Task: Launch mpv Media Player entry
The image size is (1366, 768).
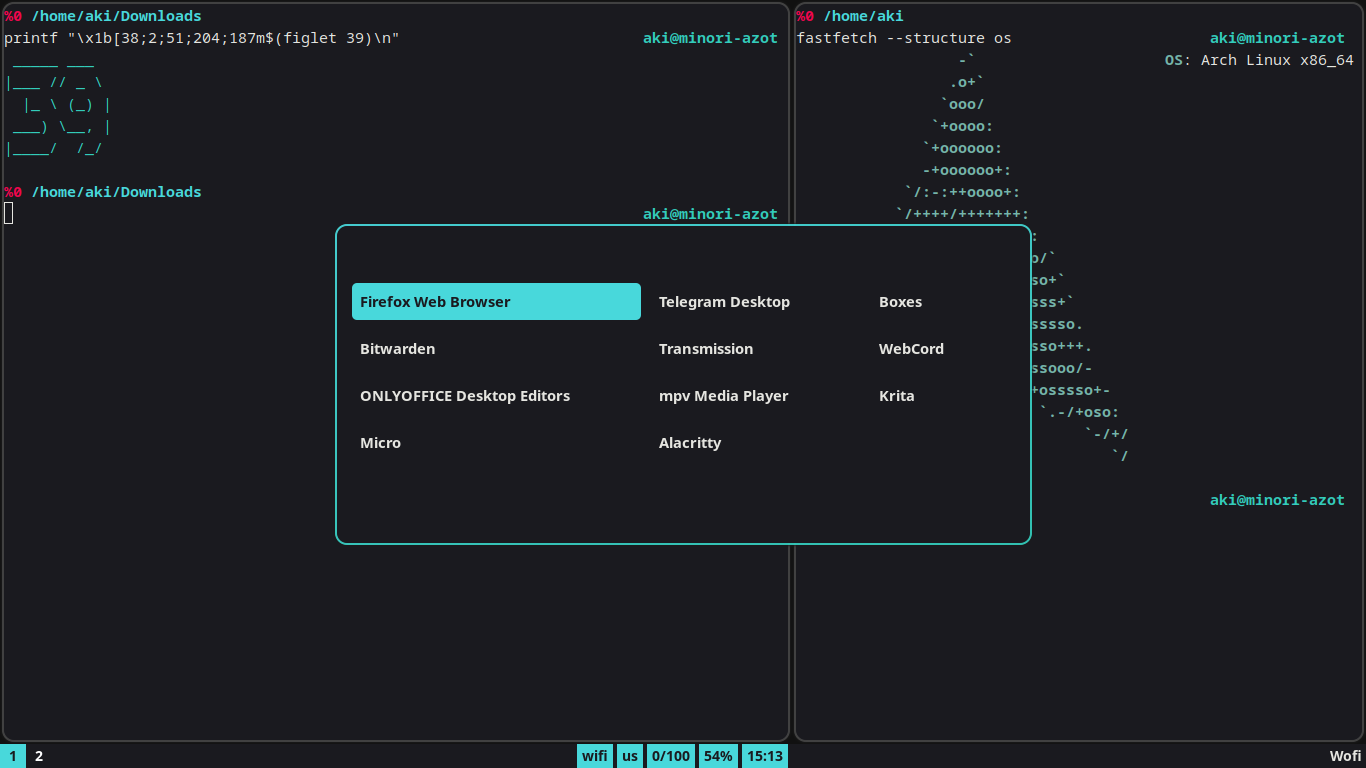Action: (x=723, y=396)
